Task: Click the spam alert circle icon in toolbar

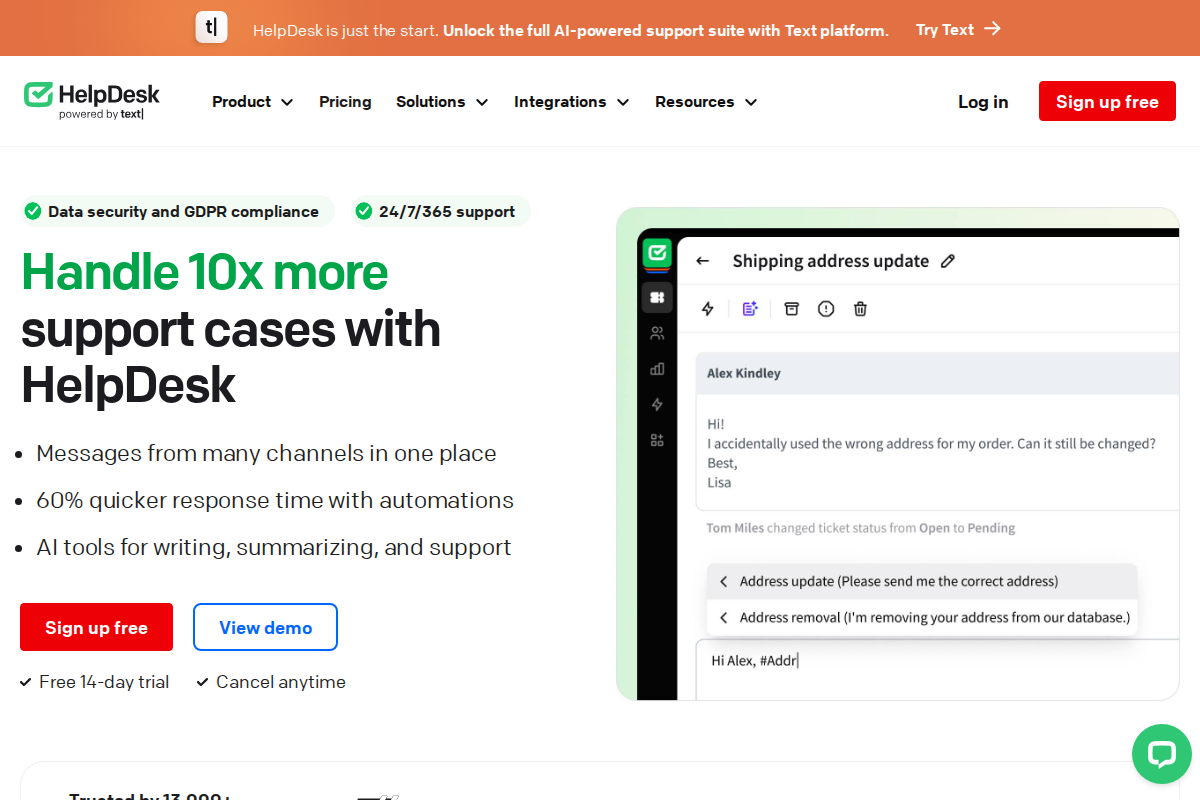Action: click(826, 309)
